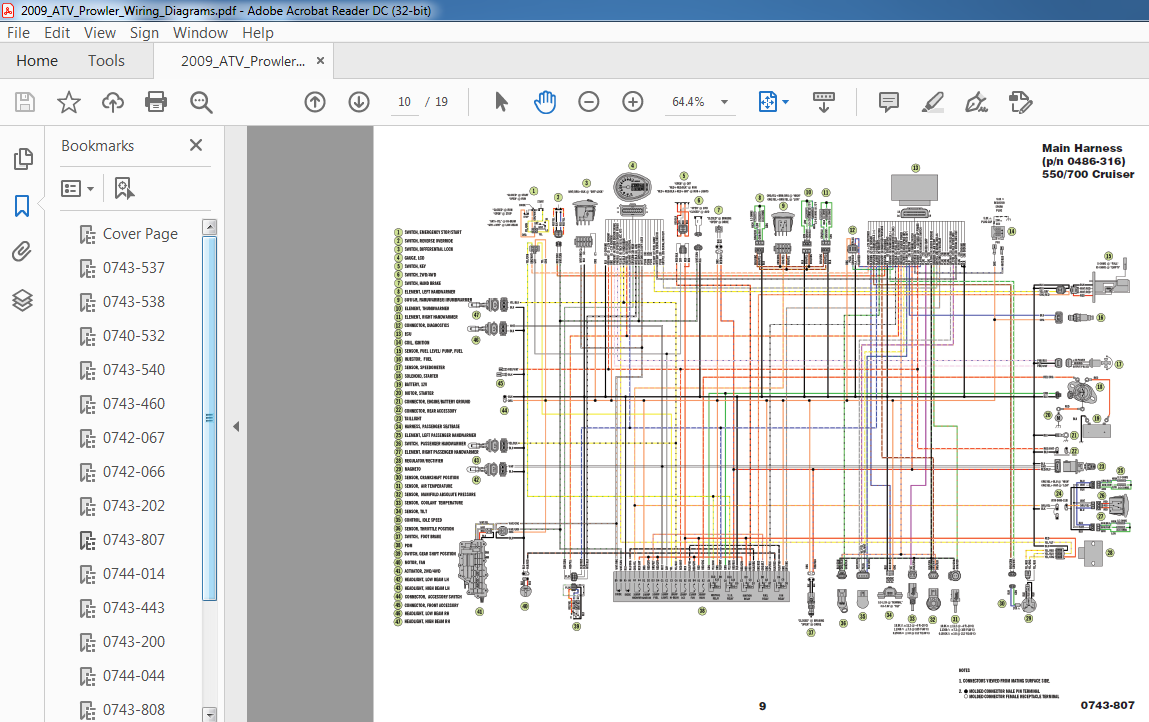The image size is (1149, 722).
Task: Open Cover Page bookmark
Action: [x=140, y=234]
